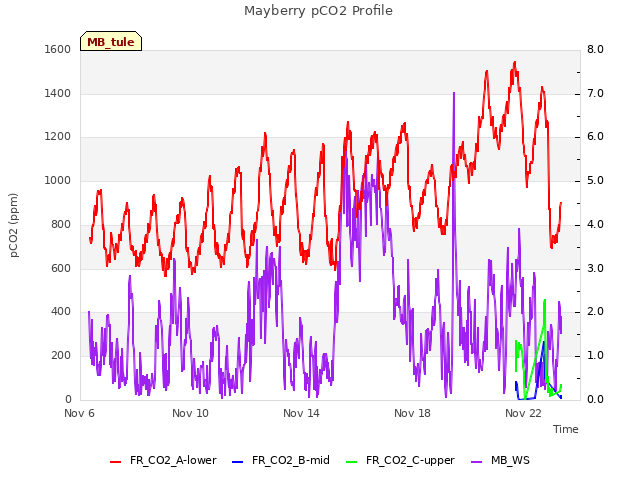Click the Nov 10 x-axis tick label
The image size is (640, 480).
(x=190, y=413)
